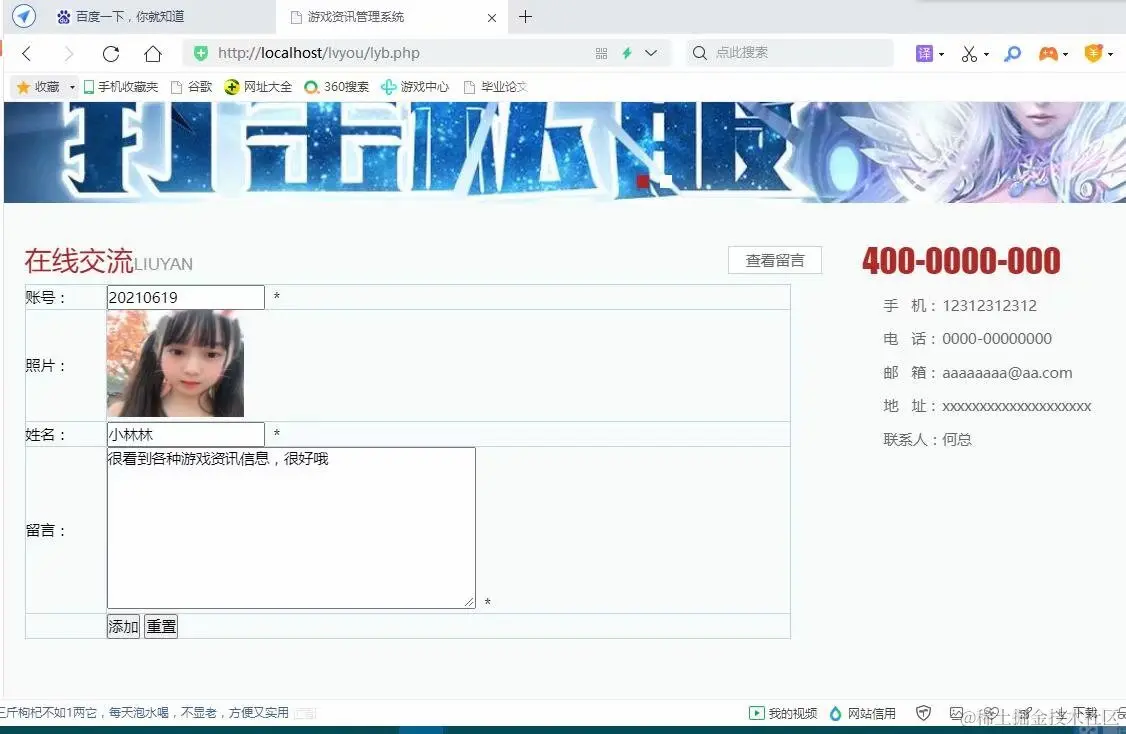Click inside the 留言 message textarea

(x=291, y=528)
